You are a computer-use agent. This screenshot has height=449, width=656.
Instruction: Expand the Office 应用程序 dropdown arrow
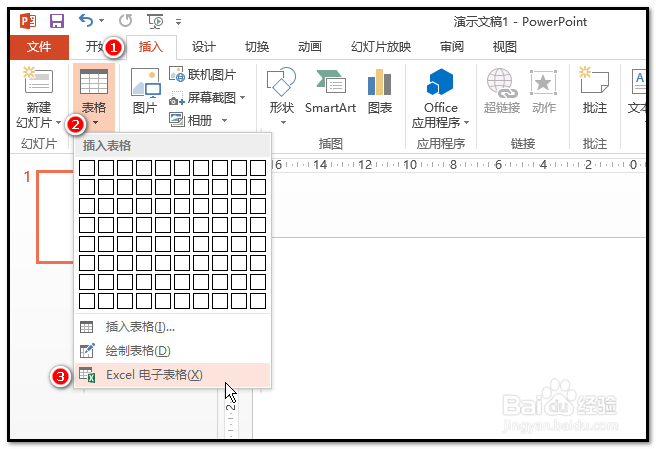pos(466,123)
